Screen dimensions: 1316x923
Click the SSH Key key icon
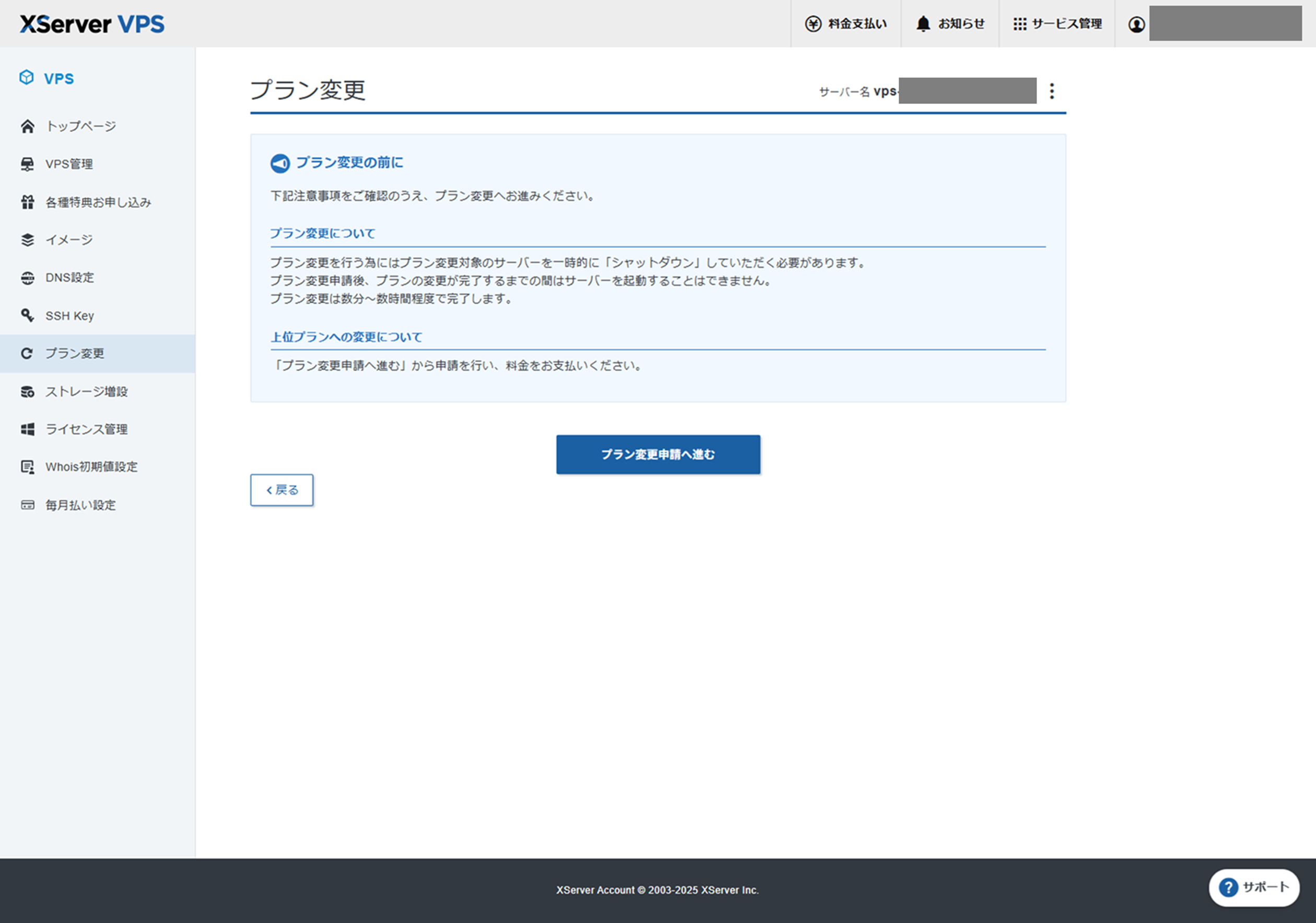pyautogui.click(x=28, y=315)
